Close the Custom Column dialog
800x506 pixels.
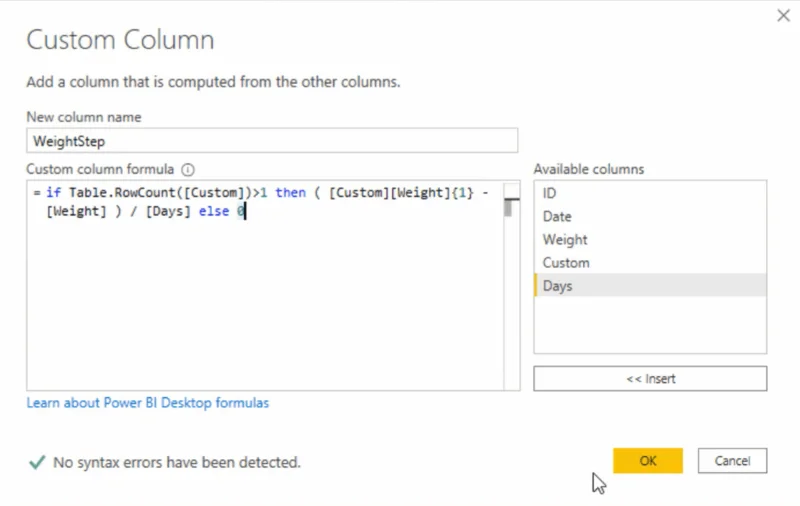pos(783,16)
